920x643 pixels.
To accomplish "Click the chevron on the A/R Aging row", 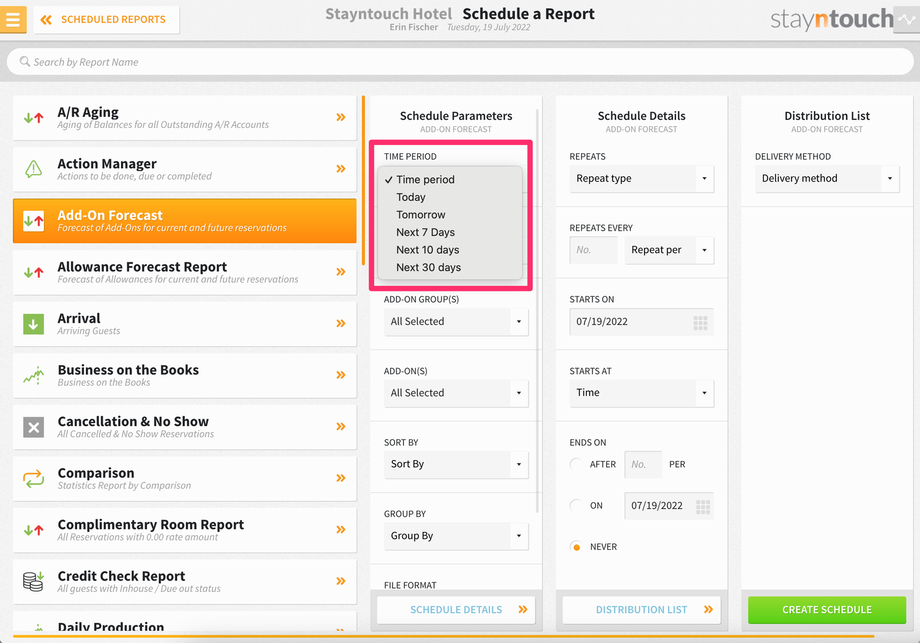I will coord(341,117).
